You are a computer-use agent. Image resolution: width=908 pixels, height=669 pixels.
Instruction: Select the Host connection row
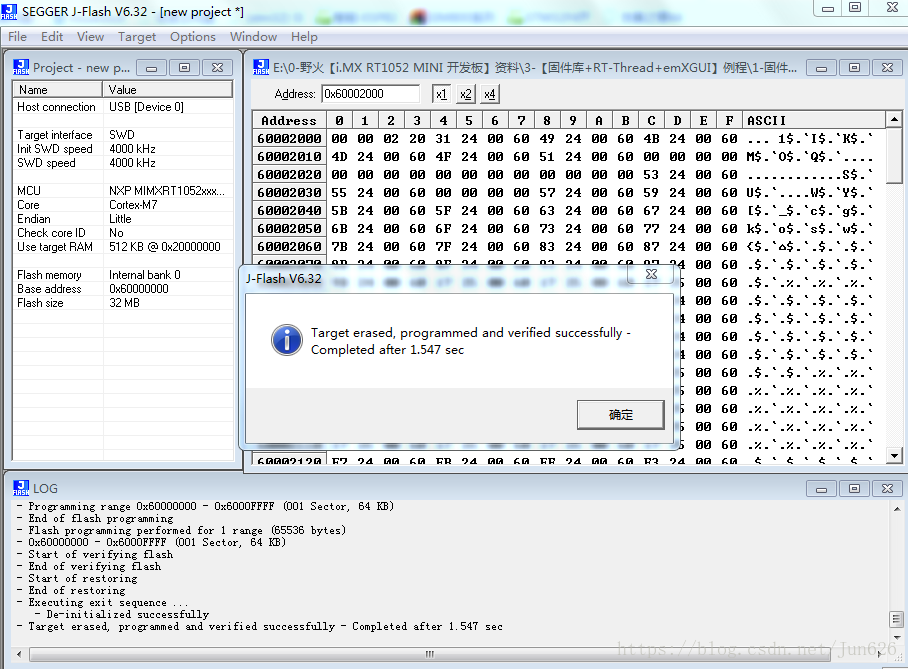click(123, 107)
